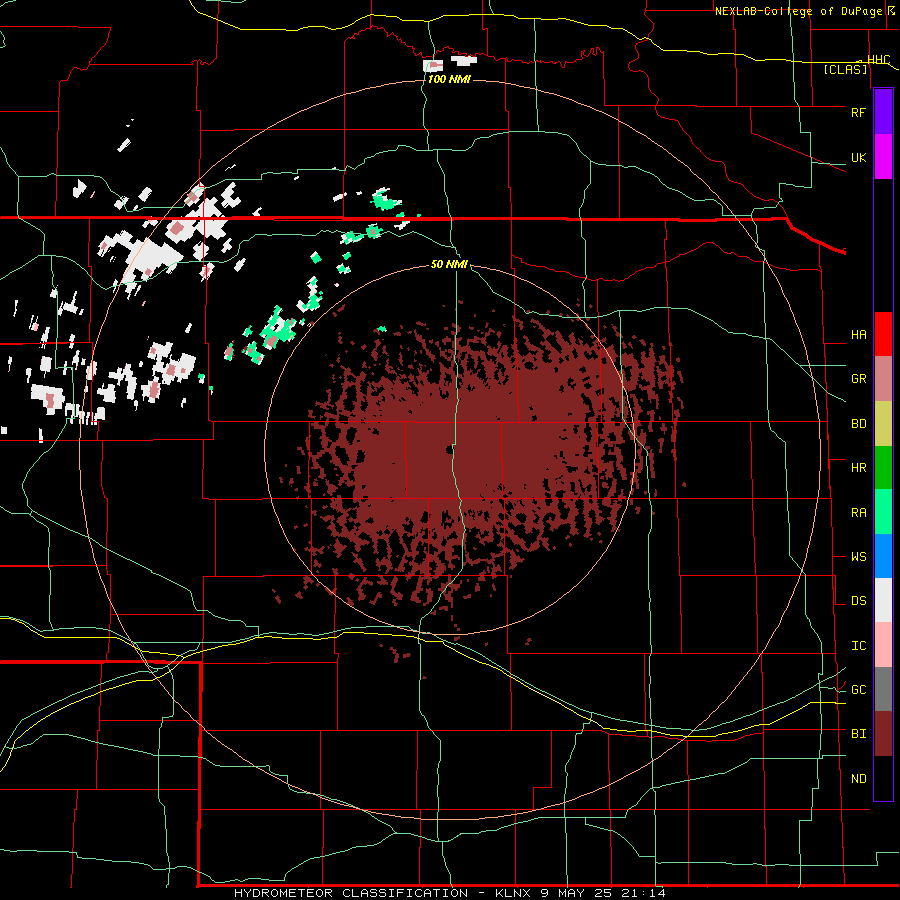
Task: Click the red HA legend swatch
Action: point(883,334)
